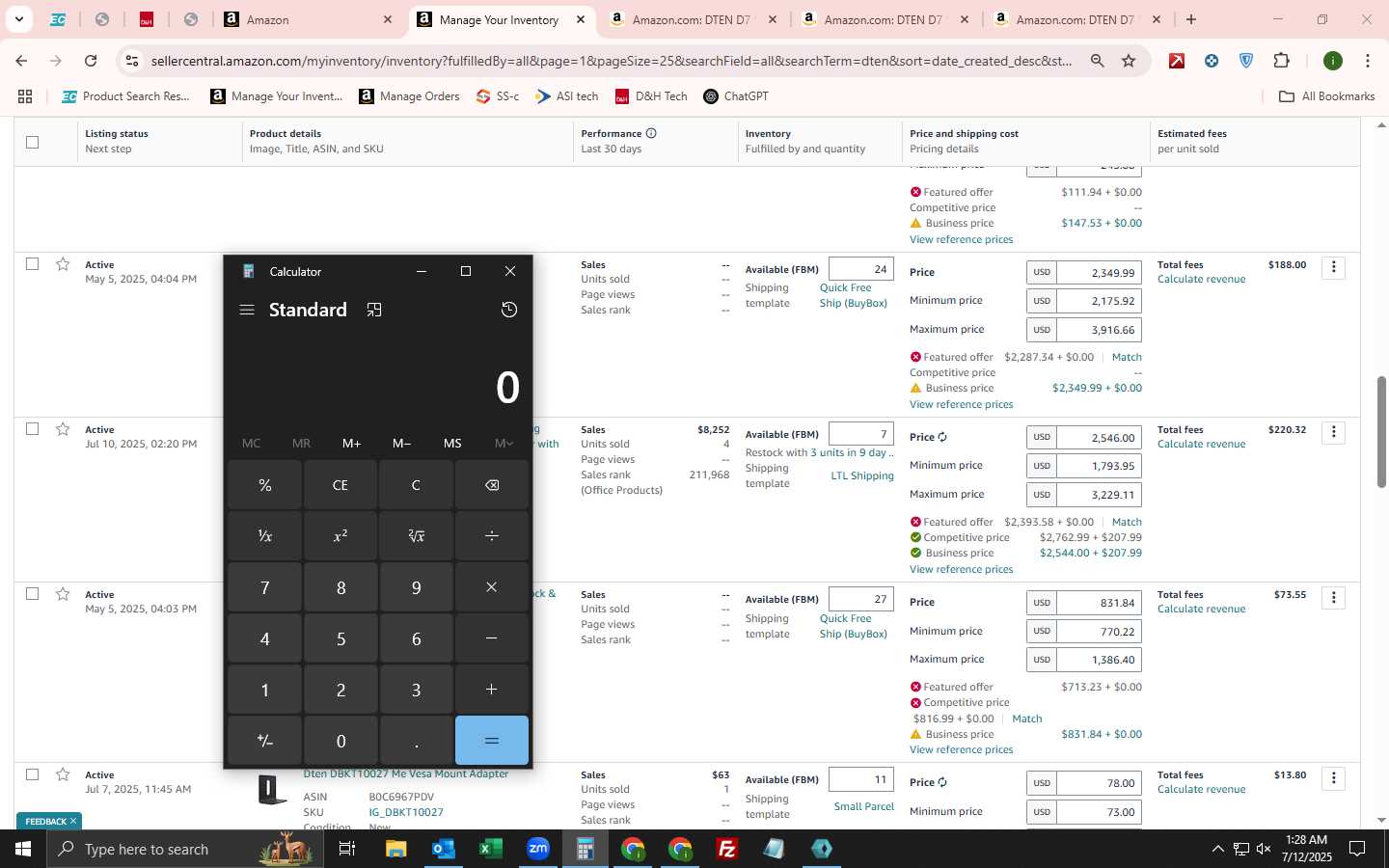Open Dten DBKT10027 Vesa Mount Adapter title link
1389x868 pixels.
pyautogui.click(x=406, y=773)
